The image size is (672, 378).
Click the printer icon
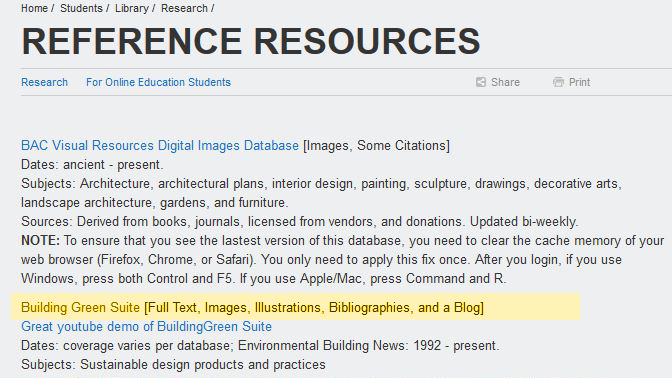pyautogui.click(x=558, y=82)
